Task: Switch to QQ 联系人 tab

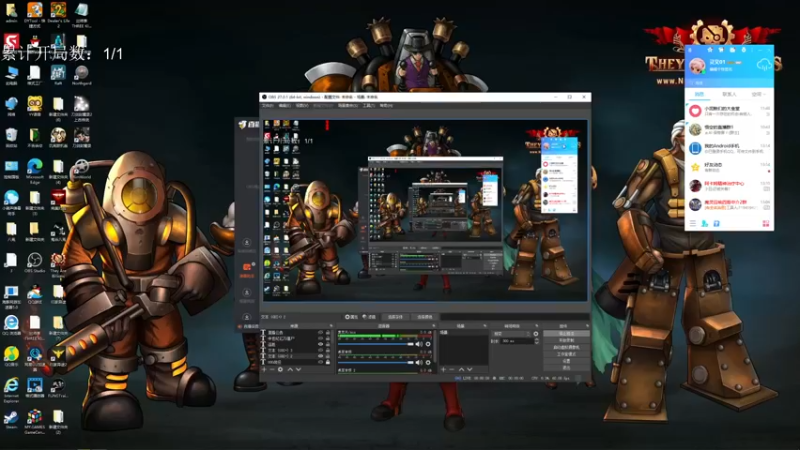Action: (x=729, y=94)
